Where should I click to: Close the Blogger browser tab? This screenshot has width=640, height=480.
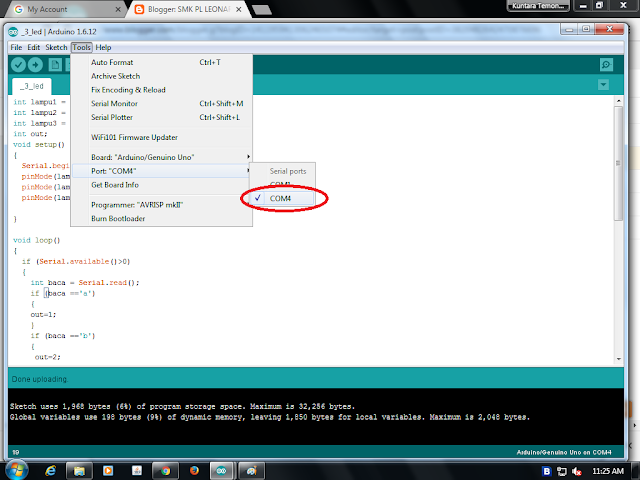239,9
